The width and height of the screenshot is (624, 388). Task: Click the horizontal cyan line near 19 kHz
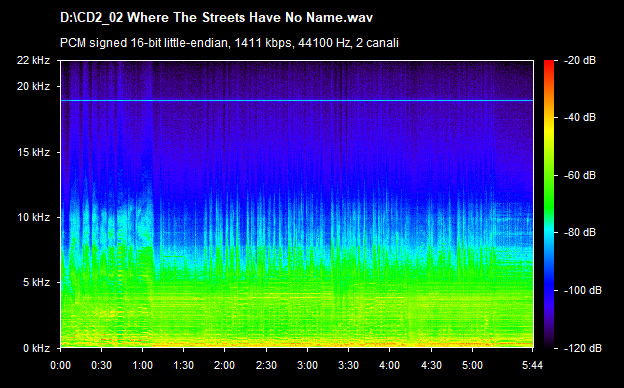297,101
